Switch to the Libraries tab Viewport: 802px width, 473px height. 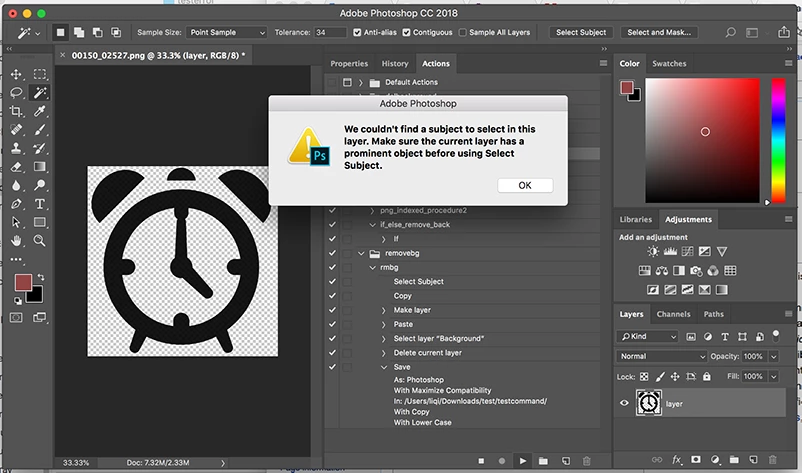point(636,219)
